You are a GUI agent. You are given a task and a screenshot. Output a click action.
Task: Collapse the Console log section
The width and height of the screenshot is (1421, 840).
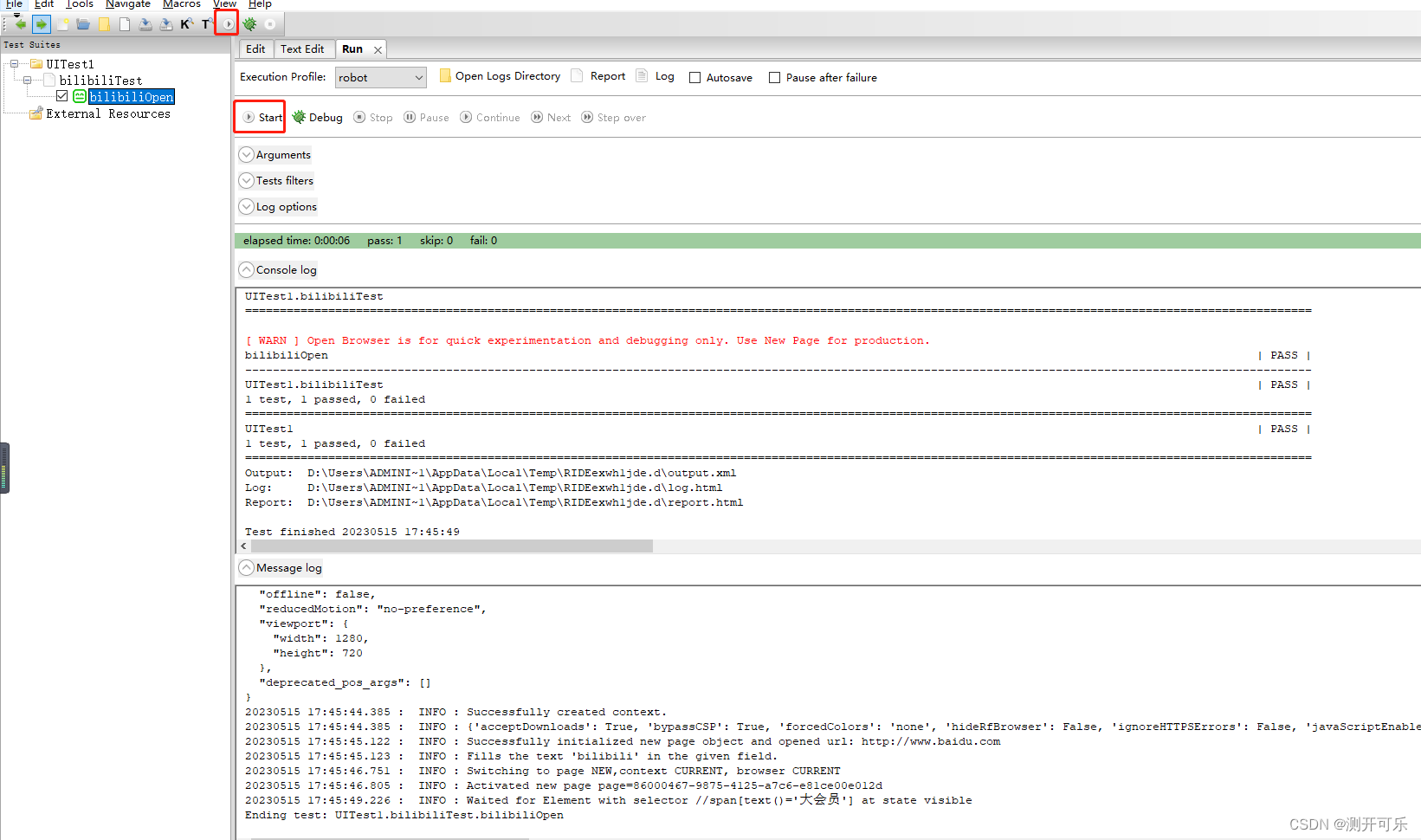(247, 270)
